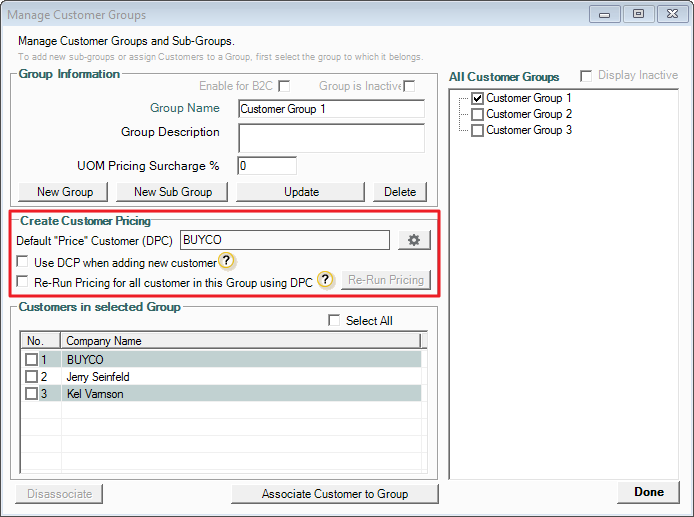694x517 pixels.
Task: Enable the B2C checkbox
Action: pos(284,87)
